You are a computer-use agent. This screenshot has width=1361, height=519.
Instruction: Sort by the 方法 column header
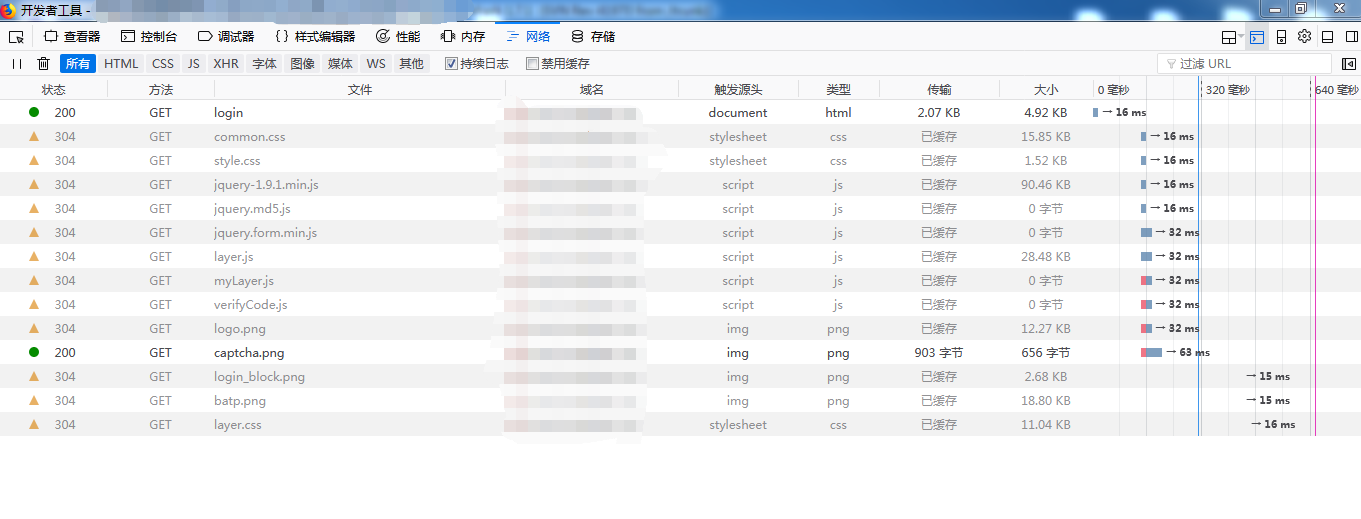pos(161,89)
